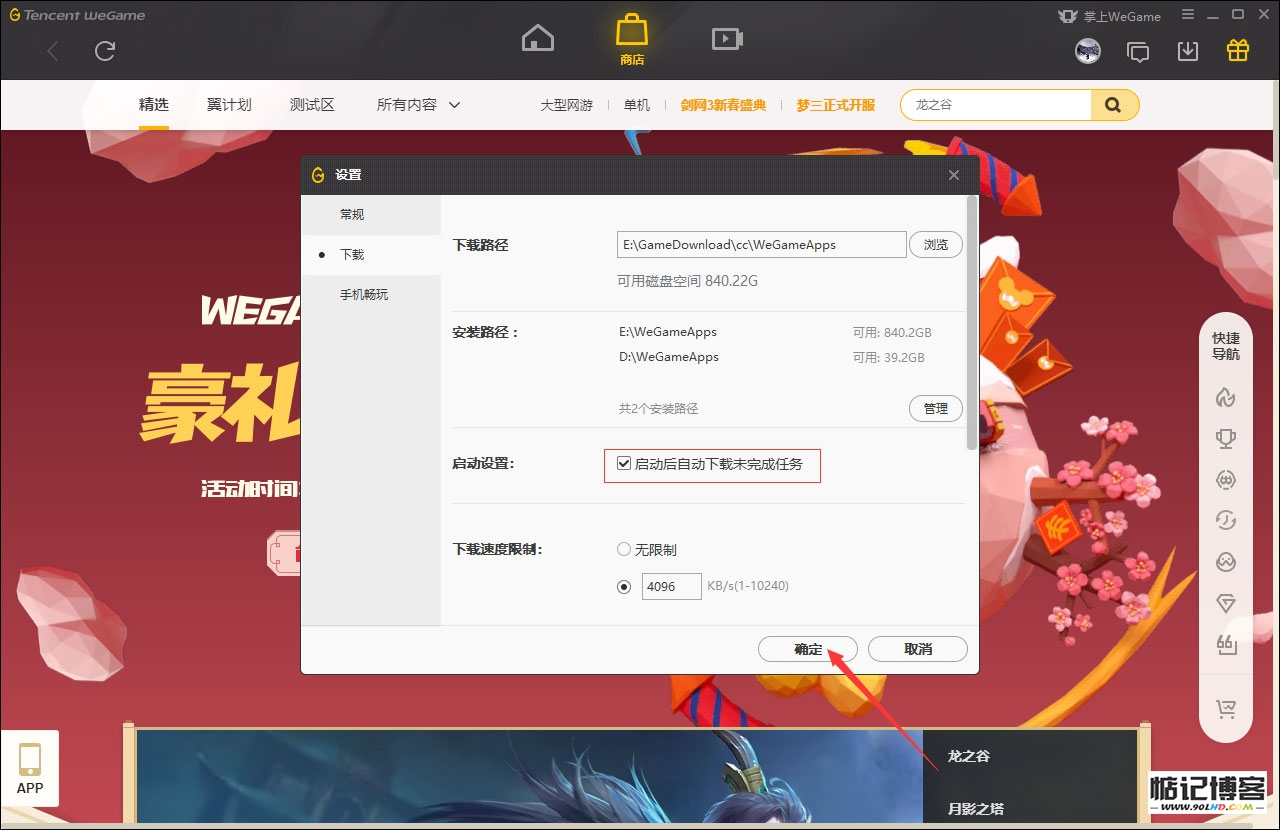Open the 剑网3新春盛典 link
Screen dimensions: 1280x830
(723, 105)
